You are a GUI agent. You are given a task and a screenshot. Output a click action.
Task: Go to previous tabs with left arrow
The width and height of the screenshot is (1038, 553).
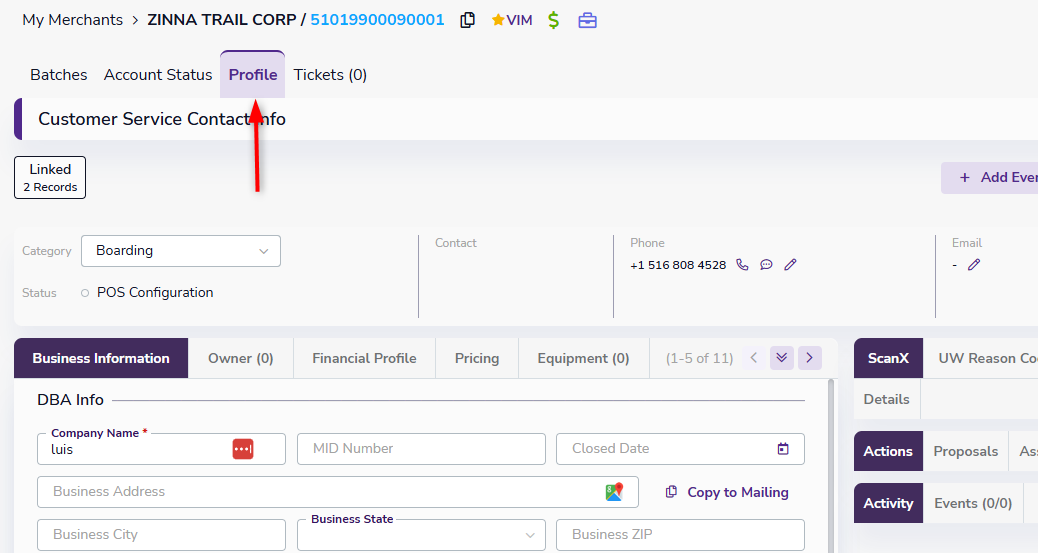click(x=753, y=358)
